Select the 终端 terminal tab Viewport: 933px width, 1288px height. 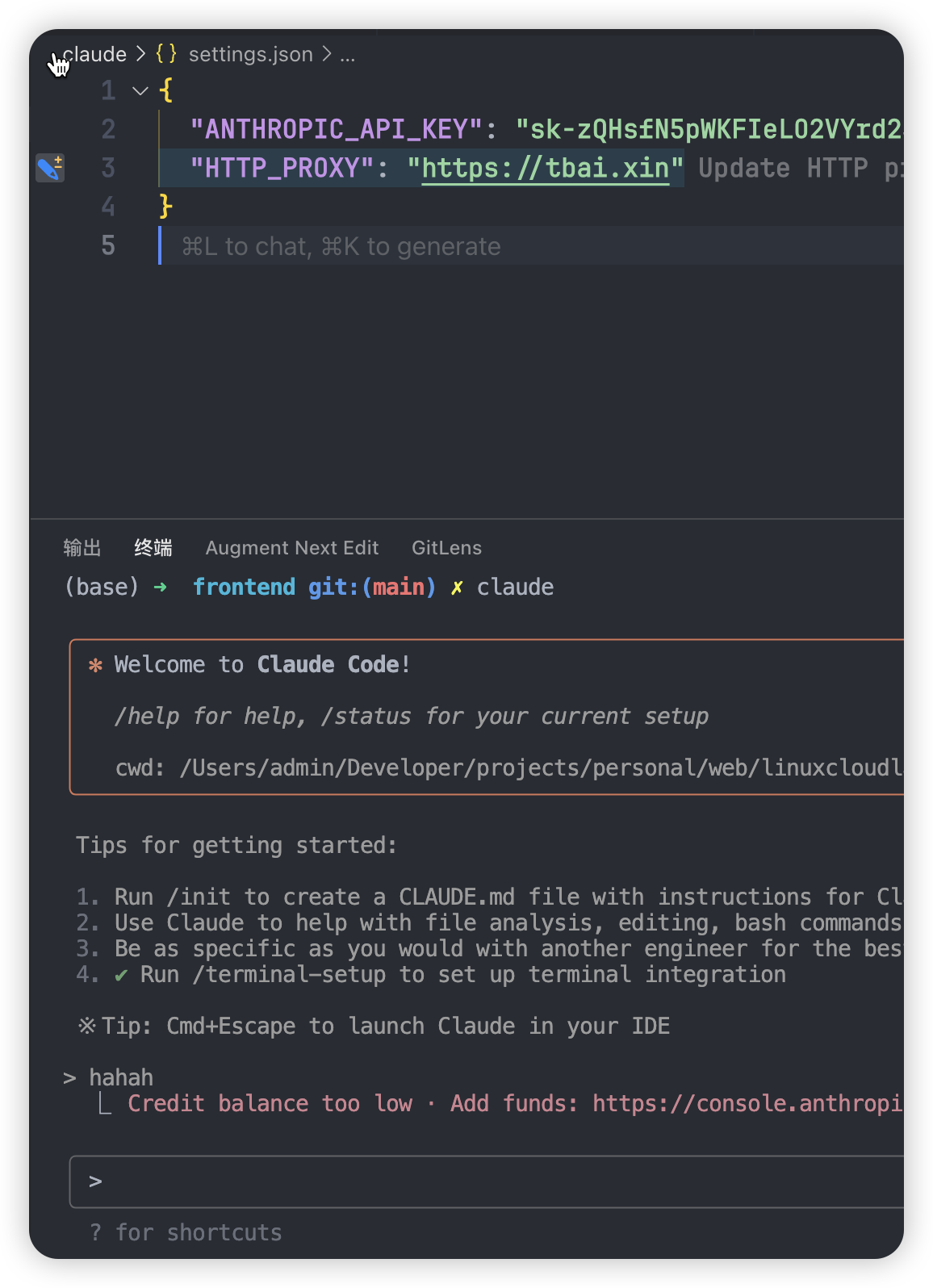click(153, 548)
